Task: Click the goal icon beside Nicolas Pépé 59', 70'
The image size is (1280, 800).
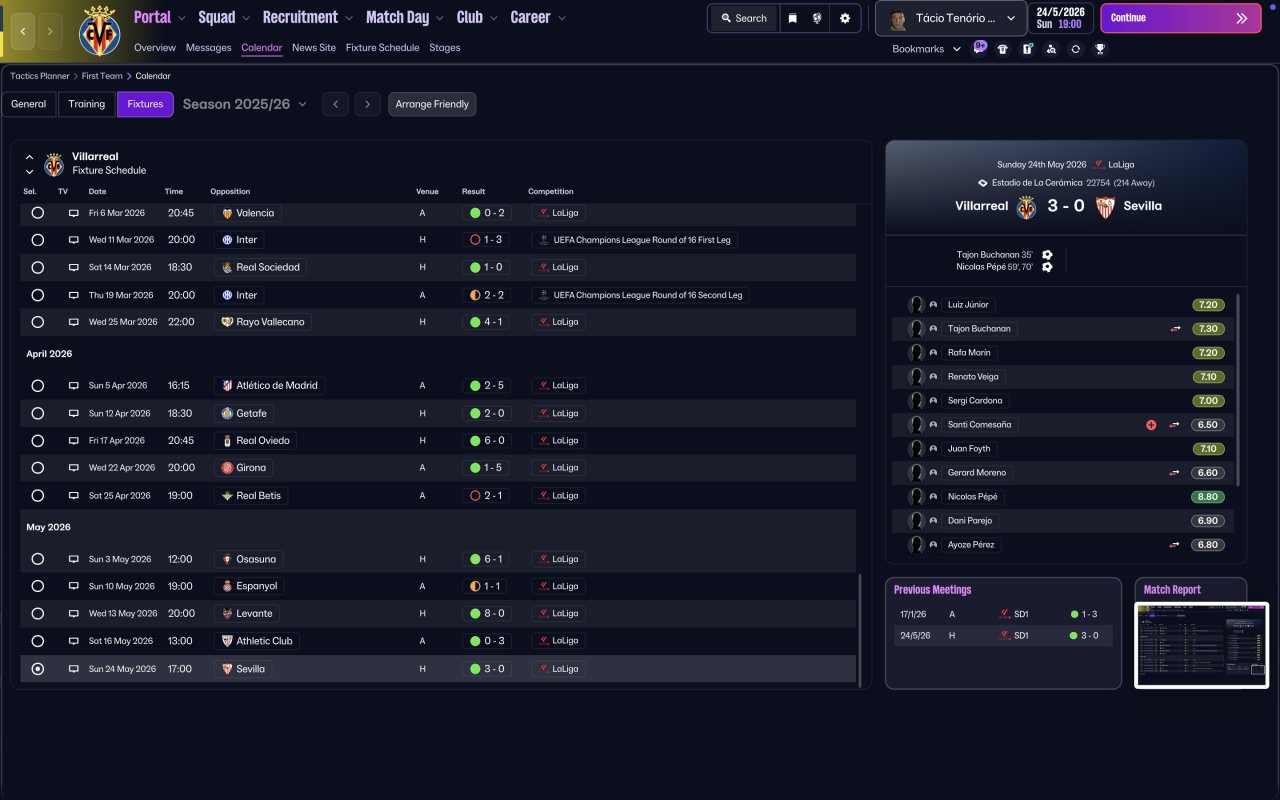Action: pos(1047,267)
